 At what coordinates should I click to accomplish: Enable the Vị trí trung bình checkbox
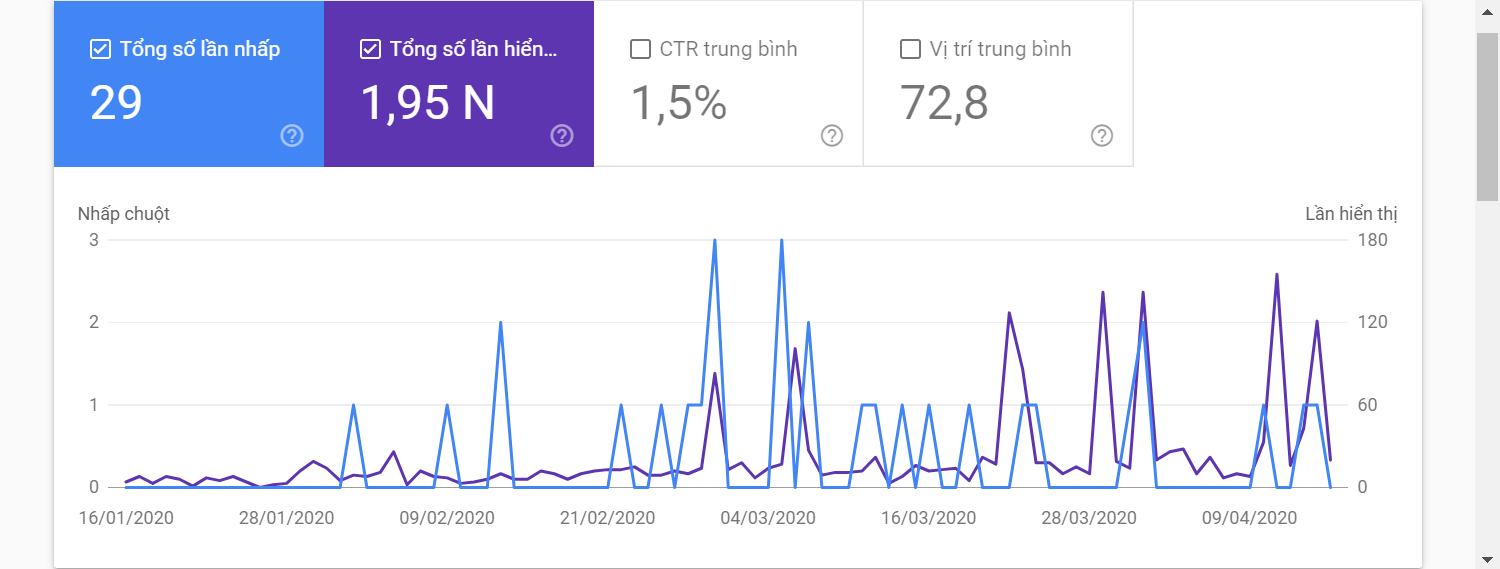click(x=910, y=49)
